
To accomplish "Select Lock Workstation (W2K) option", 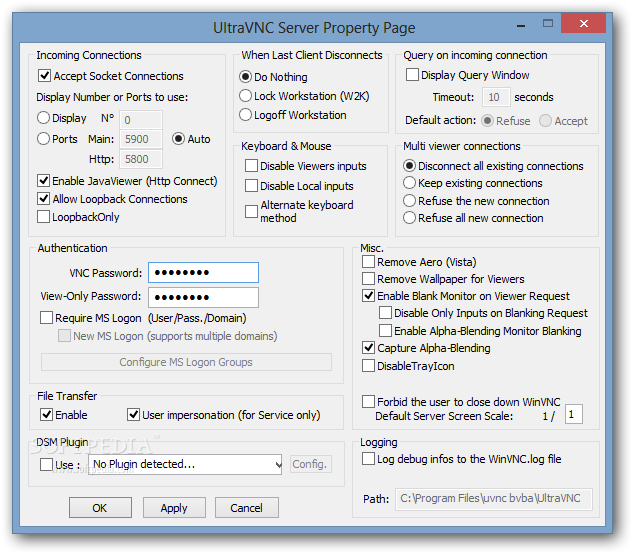I will (245, 96).
